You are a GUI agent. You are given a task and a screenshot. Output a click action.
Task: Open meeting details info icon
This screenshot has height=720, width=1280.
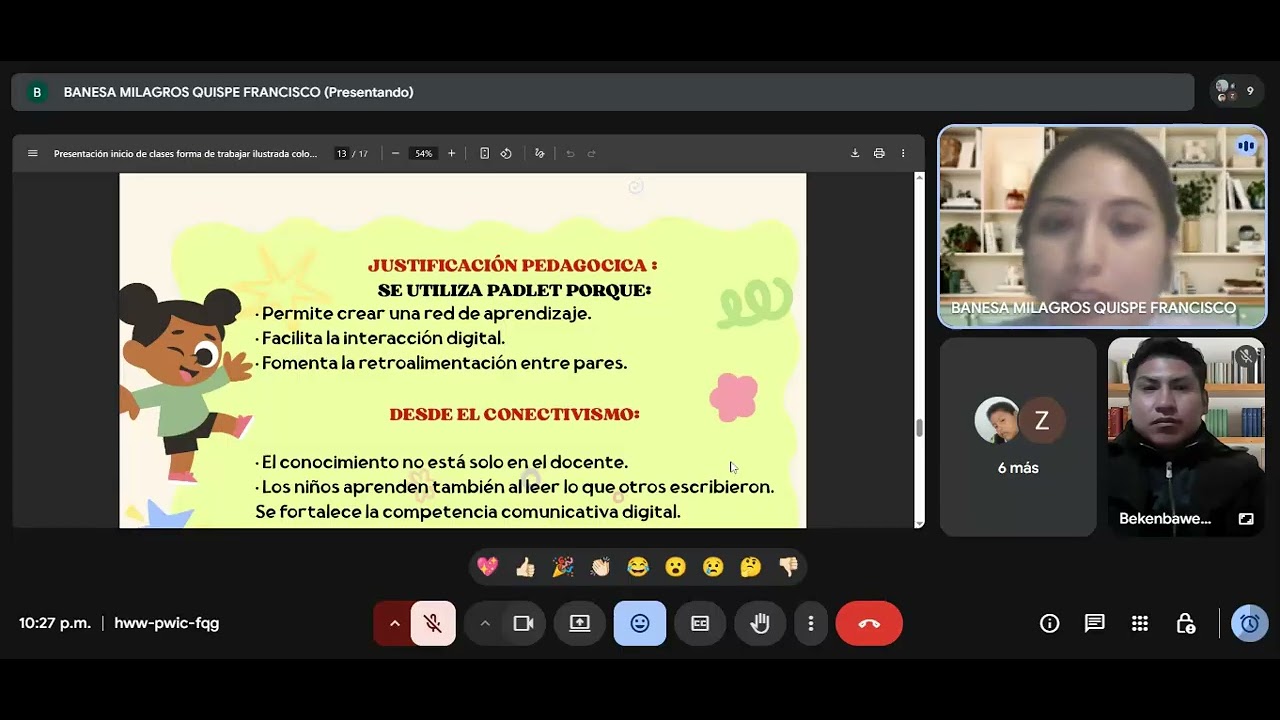click(1049, 623)
